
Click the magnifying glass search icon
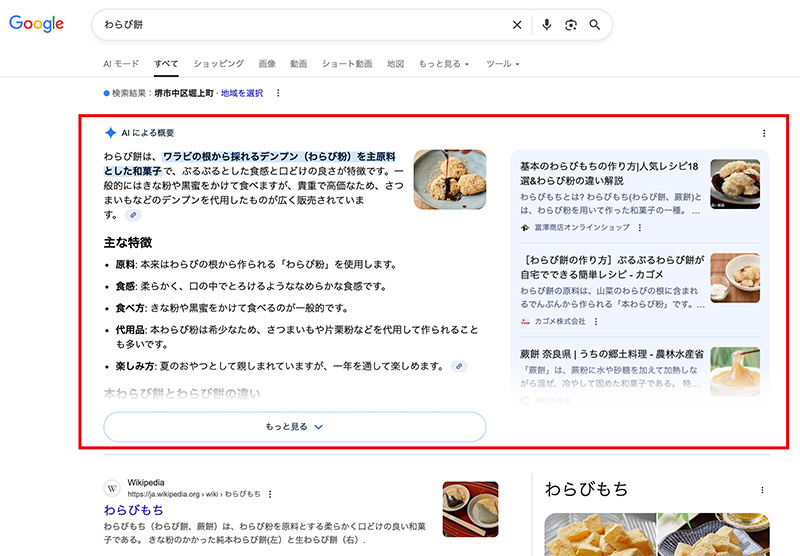pyautogui.click(x=594, y=24)
